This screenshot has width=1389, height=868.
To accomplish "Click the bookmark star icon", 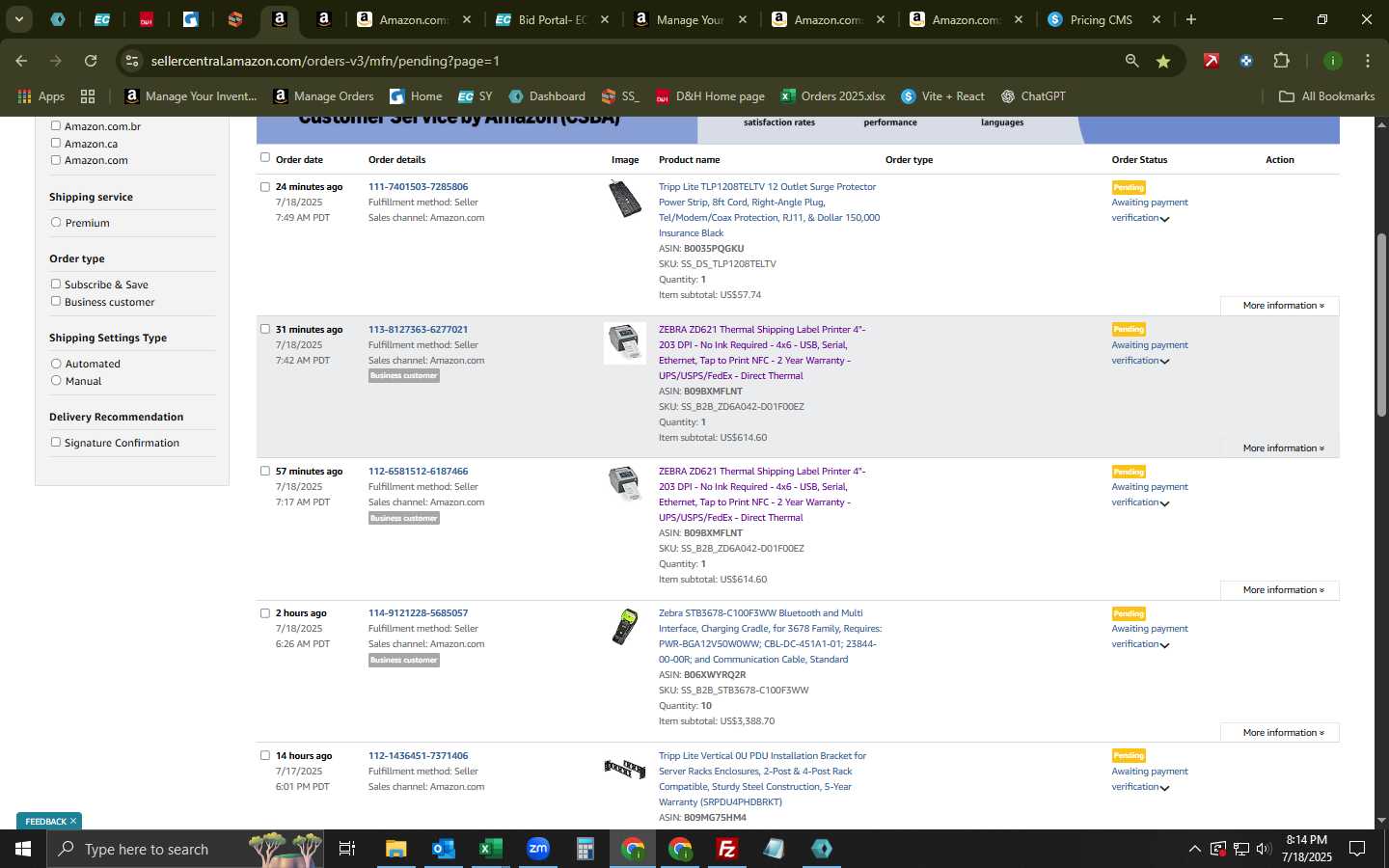I will 1163,61.
